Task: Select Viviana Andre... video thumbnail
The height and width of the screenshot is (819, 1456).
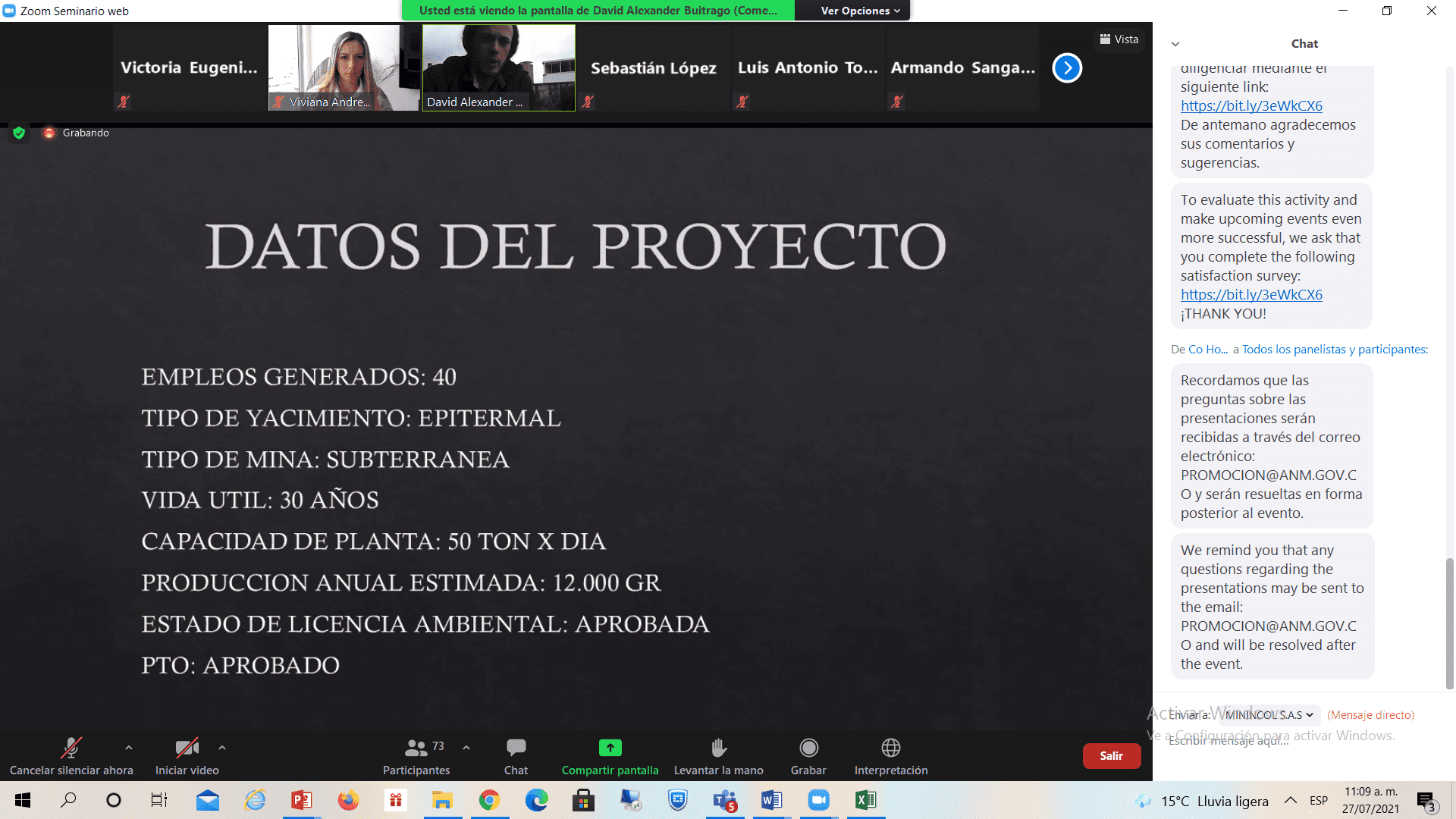Action: pos(344,68)
